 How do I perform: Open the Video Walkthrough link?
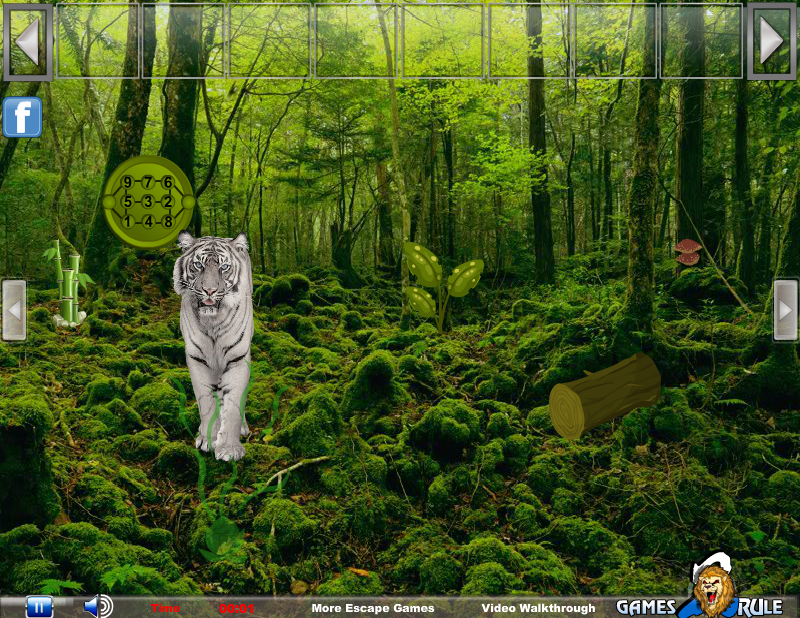click(538, 608)
